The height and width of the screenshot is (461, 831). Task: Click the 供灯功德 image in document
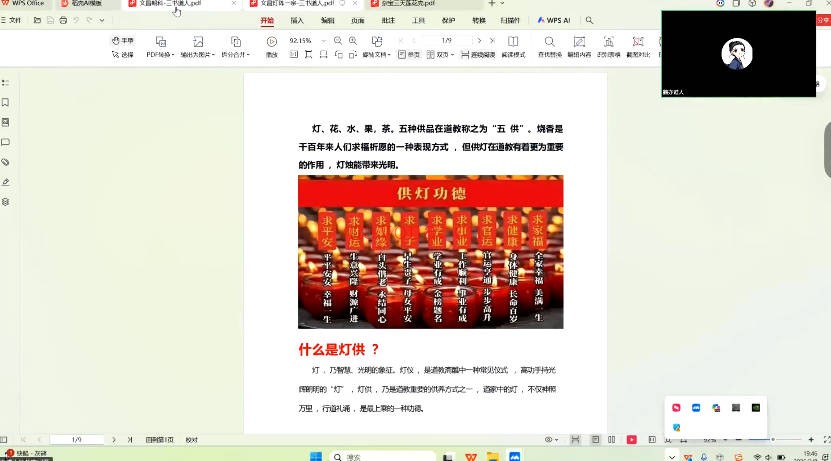pyautogui.click(x=430, y=252)
